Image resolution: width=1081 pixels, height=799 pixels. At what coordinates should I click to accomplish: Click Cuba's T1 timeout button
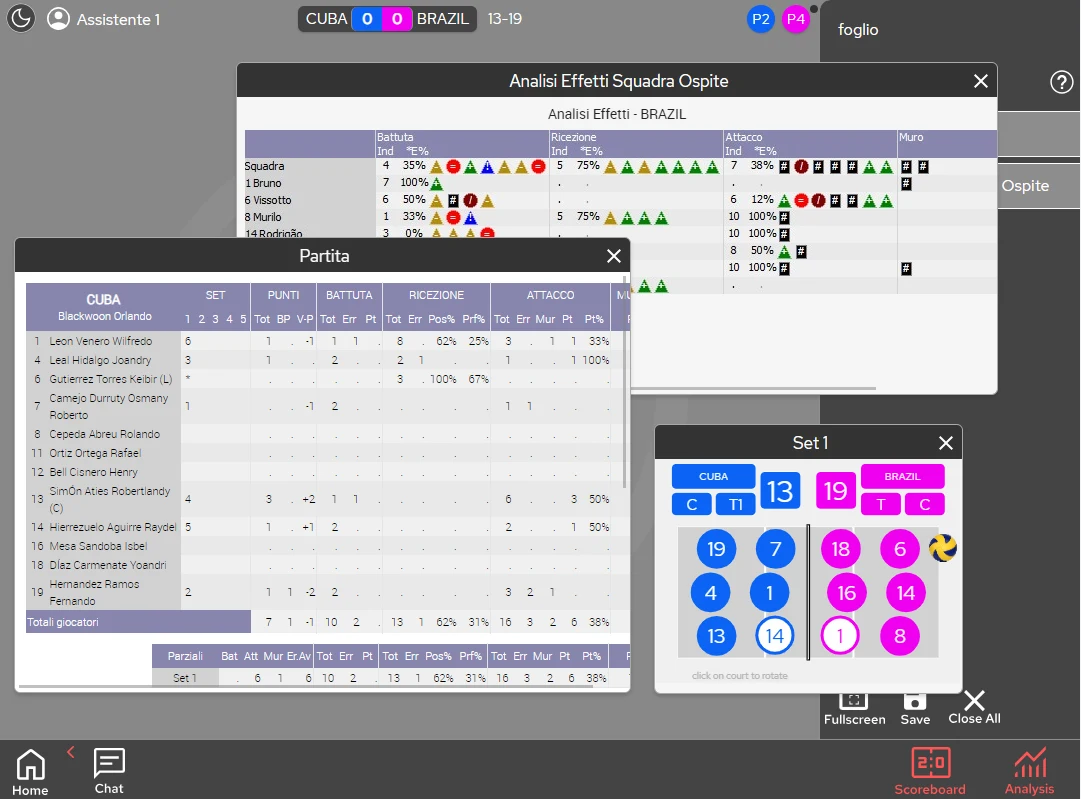click(x=736, y=504)
